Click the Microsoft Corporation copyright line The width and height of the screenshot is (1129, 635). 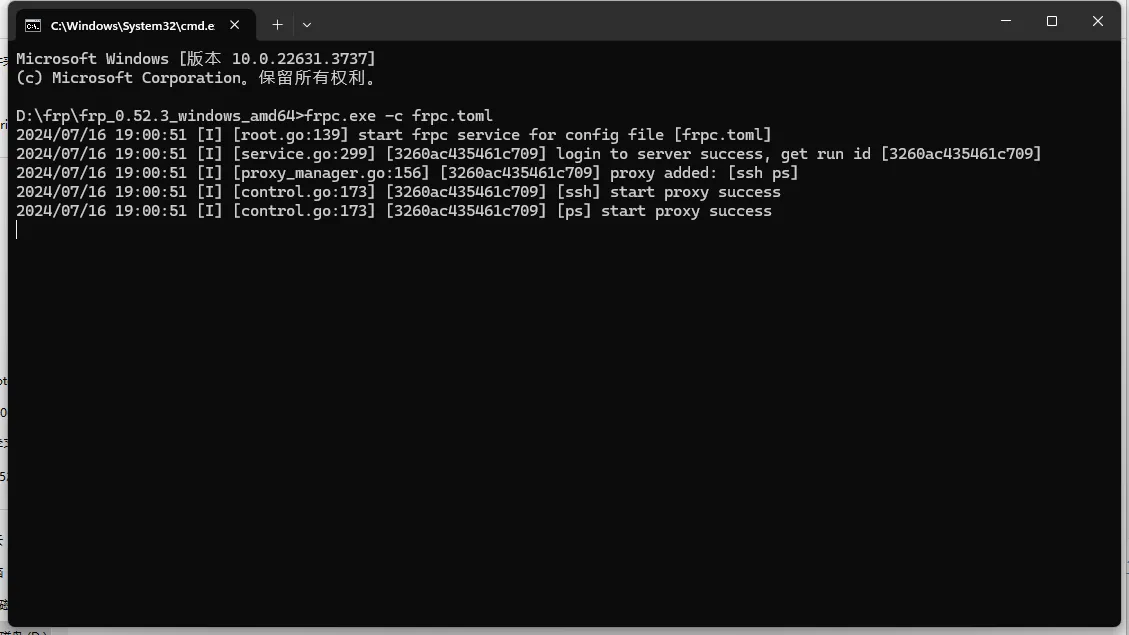coord(196,78)
